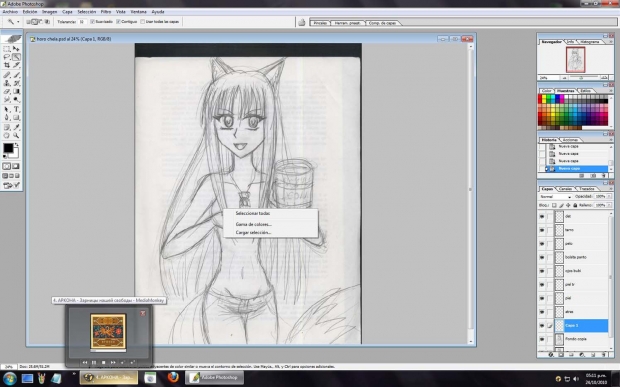The image size is (620, 387).
Task: Switch to the Muestras tab
Action: pos(565,91)
